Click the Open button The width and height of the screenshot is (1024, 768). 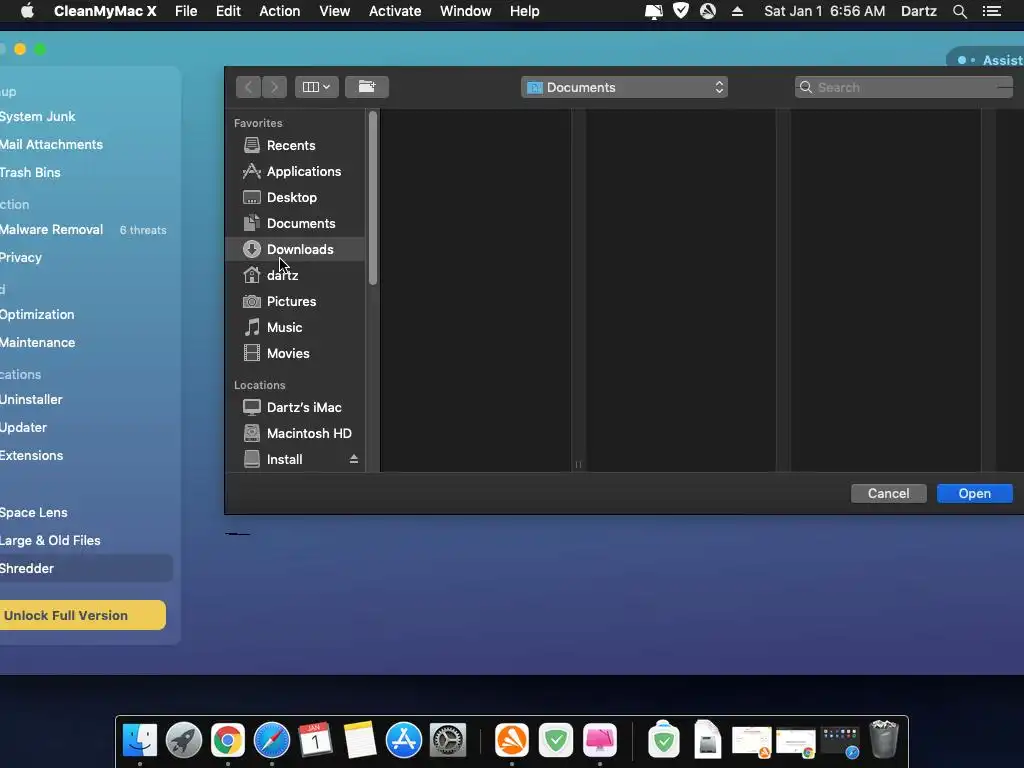coord(974,493)
